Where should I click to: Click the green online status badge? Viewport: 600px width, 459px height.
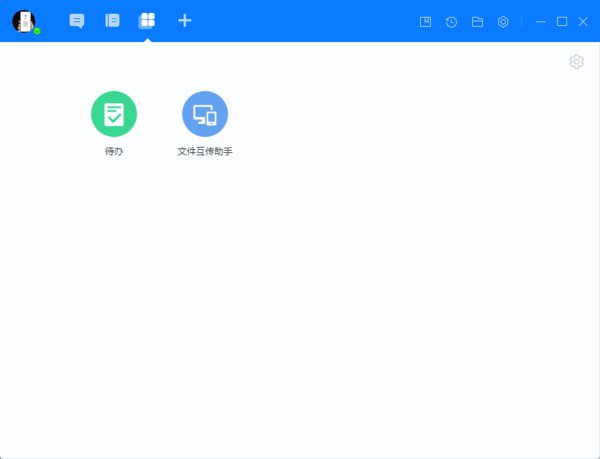[37, 31]
